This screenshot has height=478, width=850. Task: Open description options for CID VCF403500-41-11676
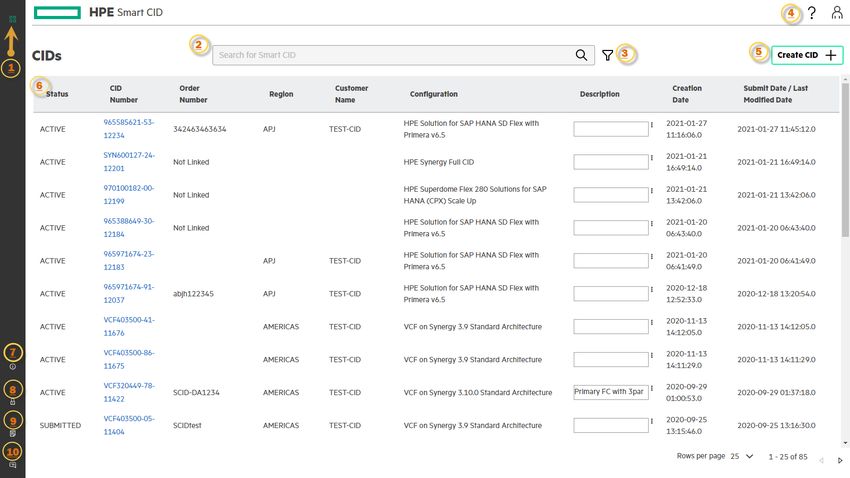click(652, 322)
